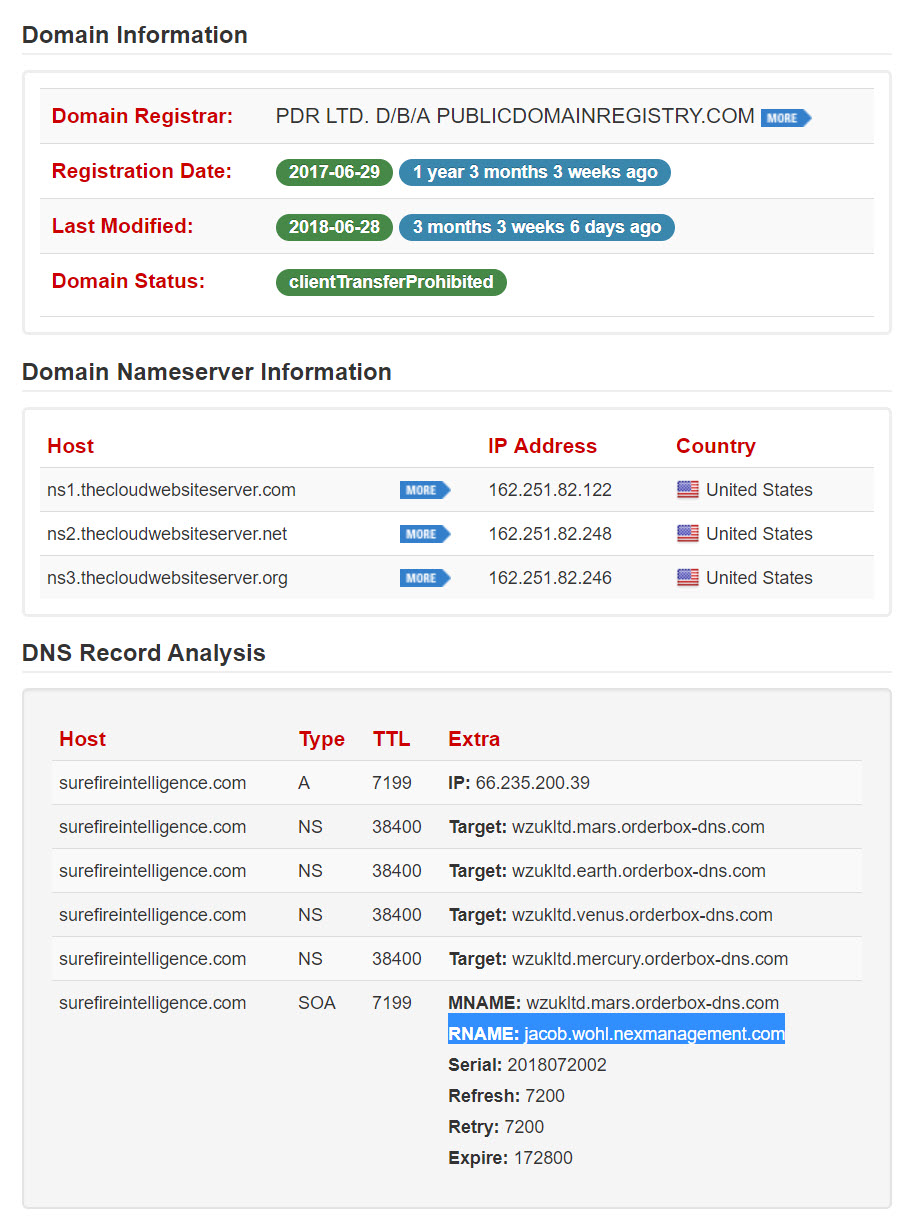Click the 2017-06-29 registration date badge
This screenshot has width=906, height=1216.
(x=334, y=172)
